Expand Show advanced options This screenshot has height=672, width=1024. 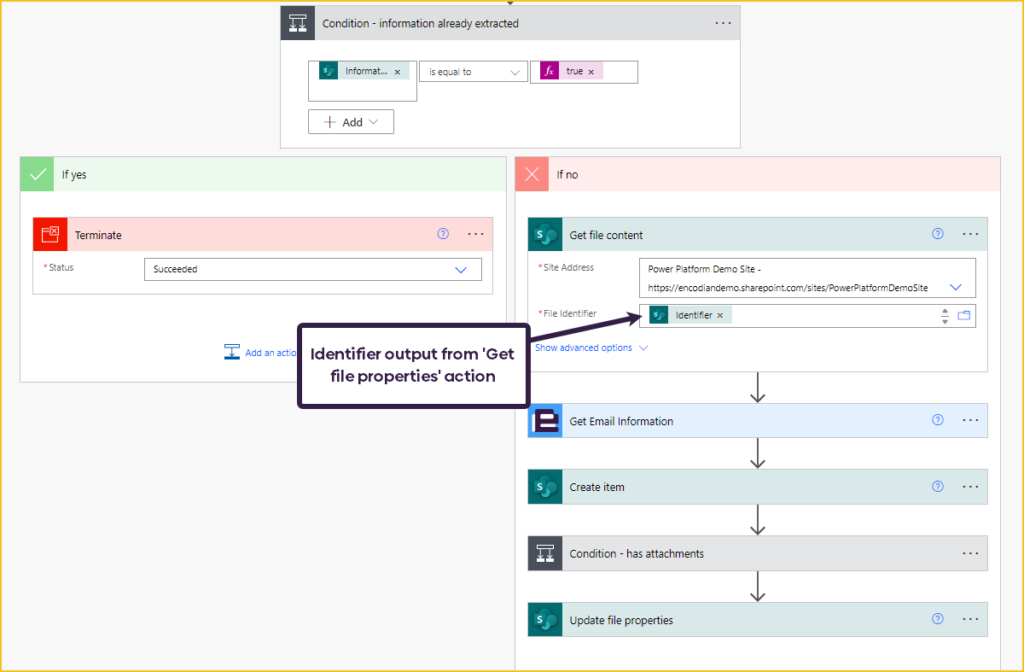click(591, 348)
